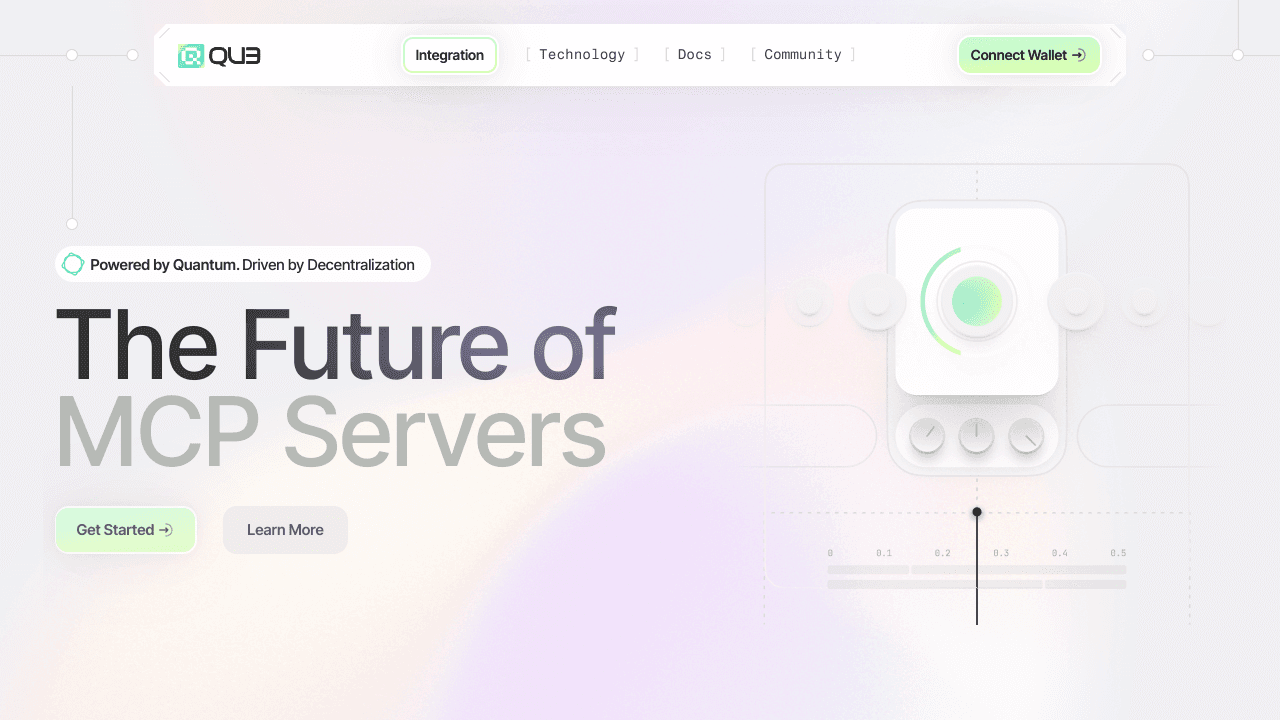The width and height of the screenshot is (1280, 720).
Task: Click the Get Started button
Action: tap(125, 530)
